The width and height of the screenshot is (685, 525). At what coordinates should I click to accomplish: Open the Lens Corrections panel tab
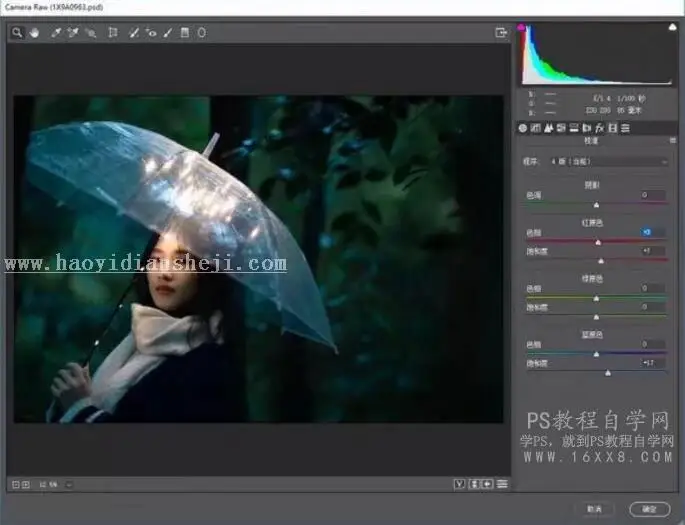587,128
